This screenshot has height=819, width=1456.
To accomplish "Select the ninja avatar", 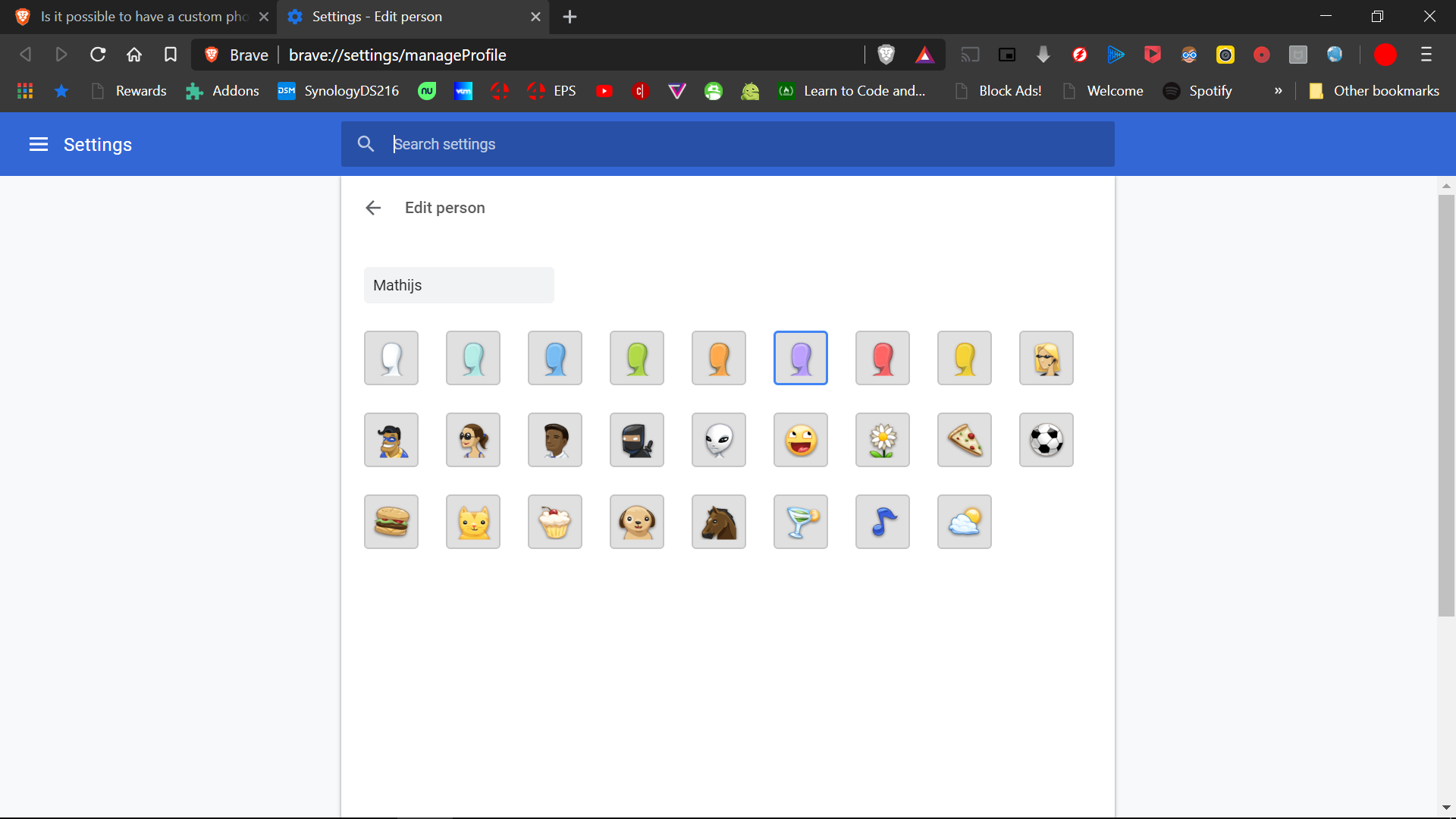I will pyautogui.click(x=636, y=440).
